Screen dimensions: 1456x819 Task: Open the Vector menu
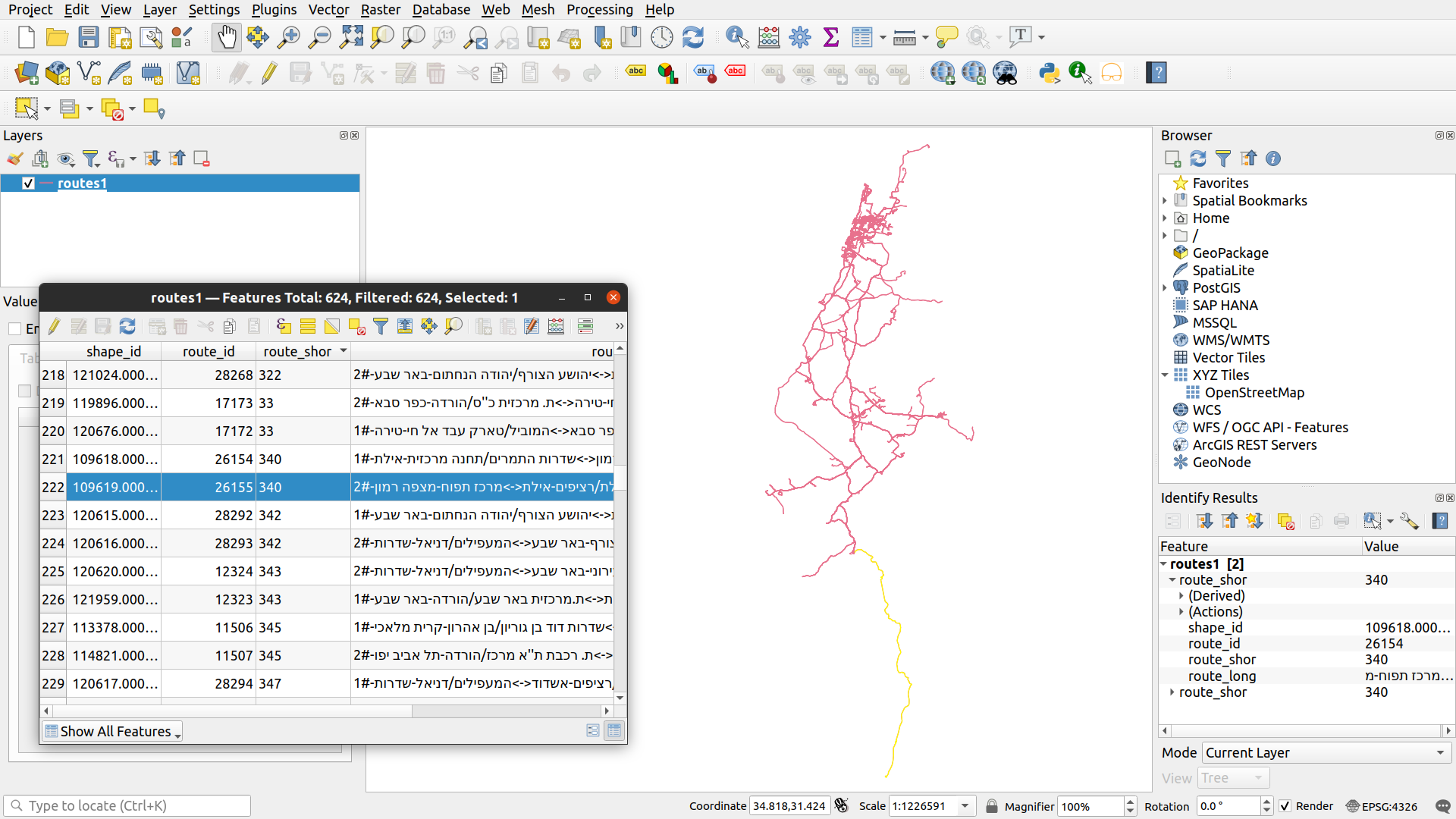328,10
